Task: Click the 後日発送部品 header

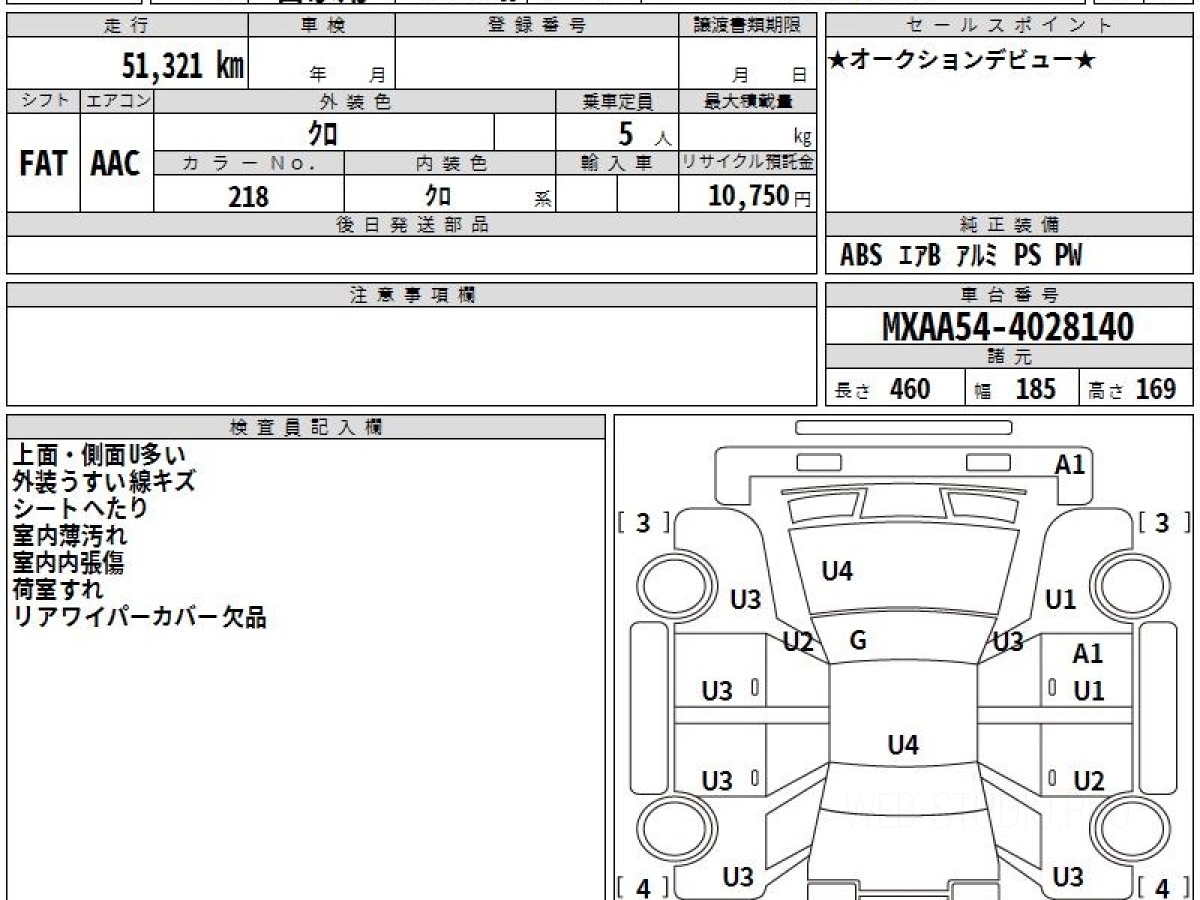Action: point(411,225)
